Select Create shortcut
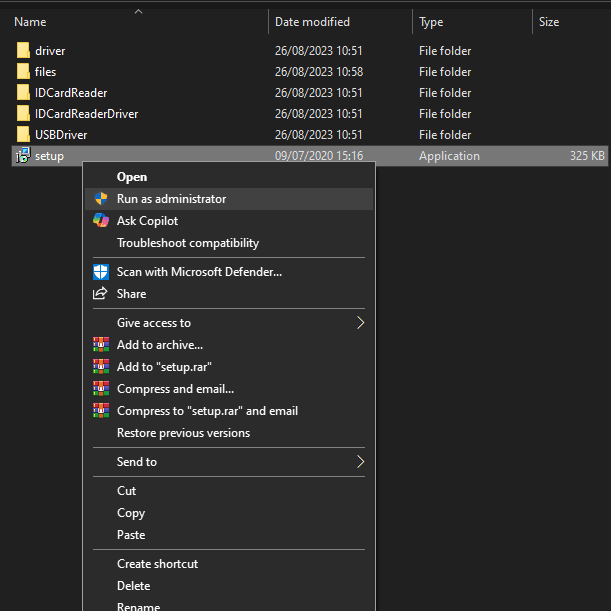Screen dimensions: 611x611 click(229, 564)
